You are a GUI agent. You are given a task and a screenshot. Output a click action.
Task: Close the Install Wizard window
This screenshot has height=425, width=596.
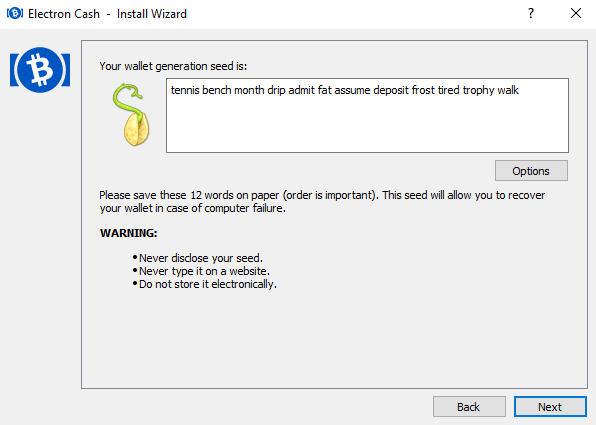576,14
